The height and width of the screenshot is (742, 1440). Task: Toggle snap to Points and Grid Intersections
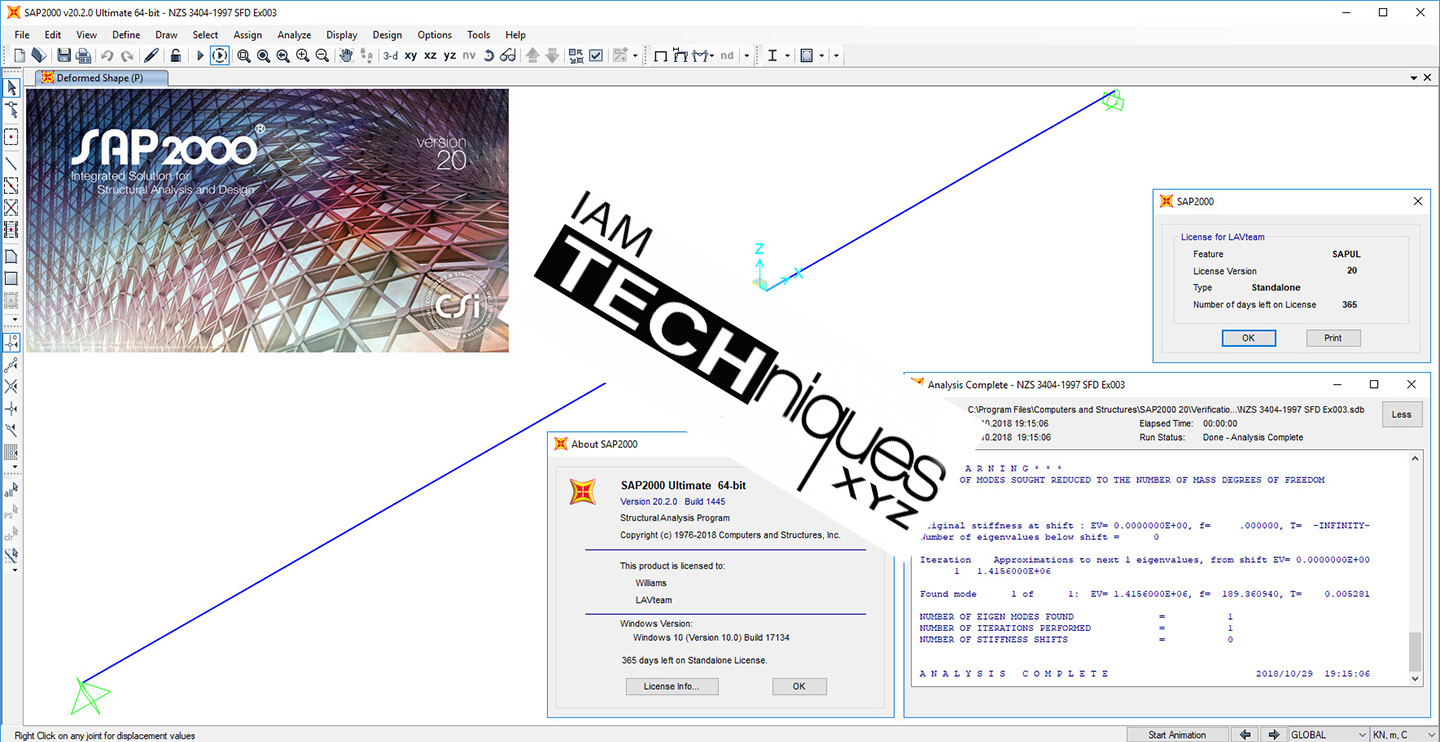pyautogui.click(x=11, y=342)
